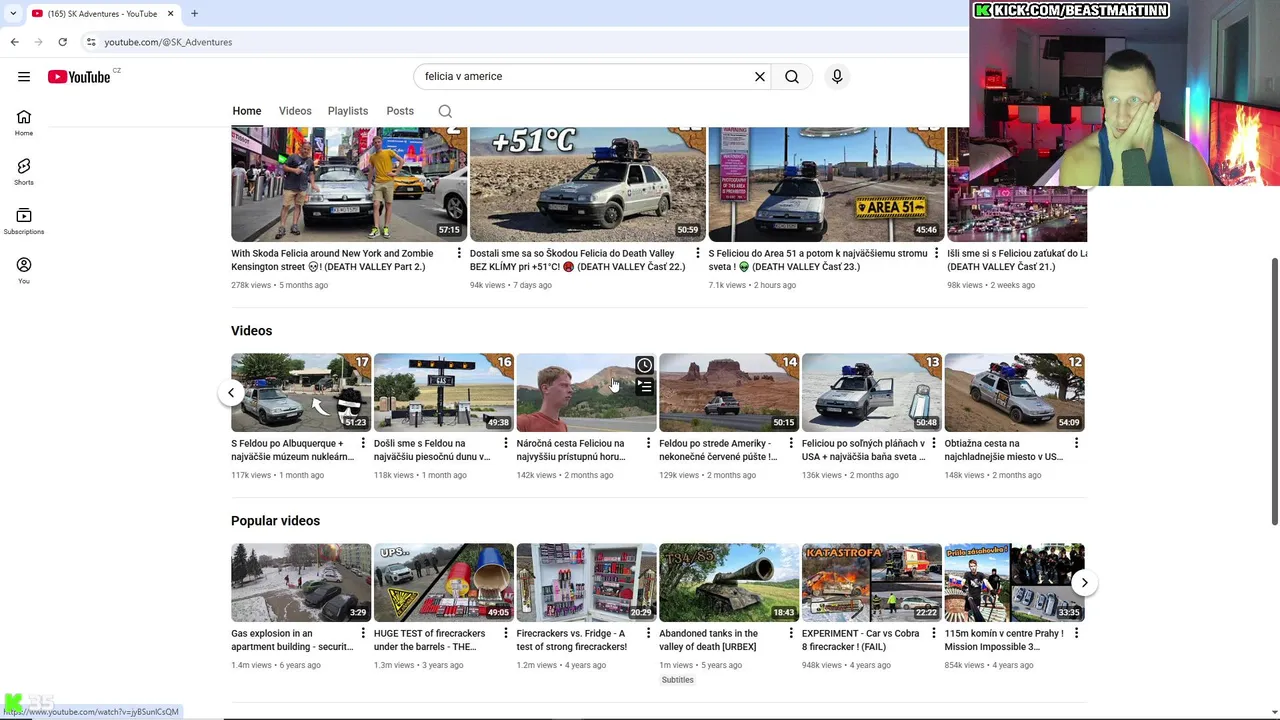
Task: Open options for New York Zombie Kensington video
Action: 459,254
